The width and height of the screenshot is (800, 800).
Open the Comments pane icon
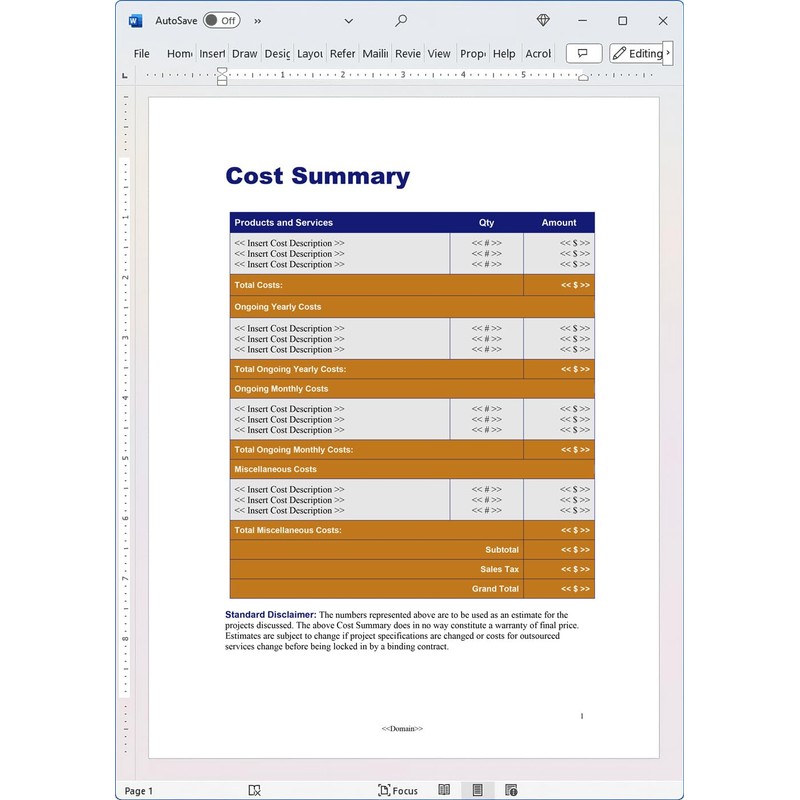pyautogui.click(x=583, y=54)
